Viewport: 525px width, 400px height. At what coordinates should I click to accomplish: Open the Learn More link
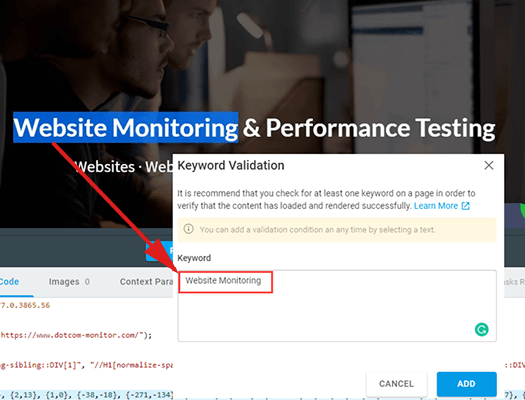click(436, 206)
